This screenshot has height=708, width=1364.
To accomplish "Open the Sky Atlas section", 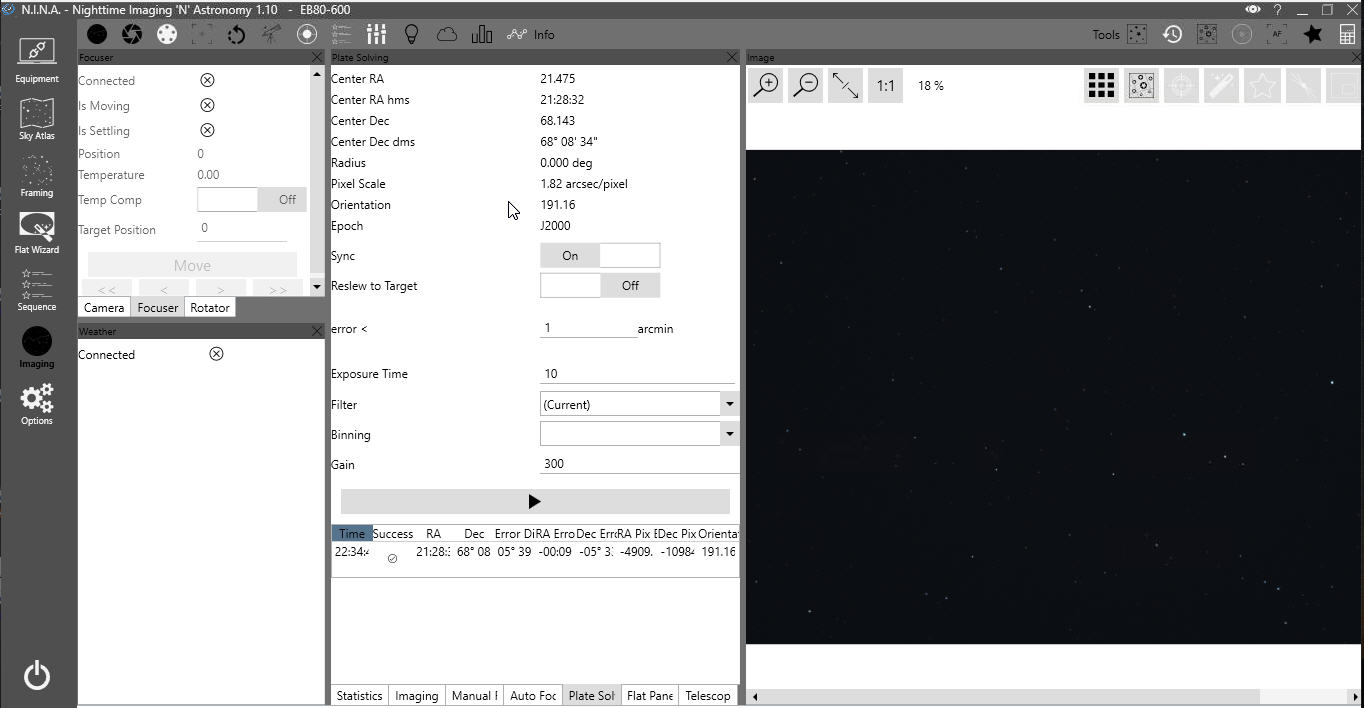I will tap(36, 118).
